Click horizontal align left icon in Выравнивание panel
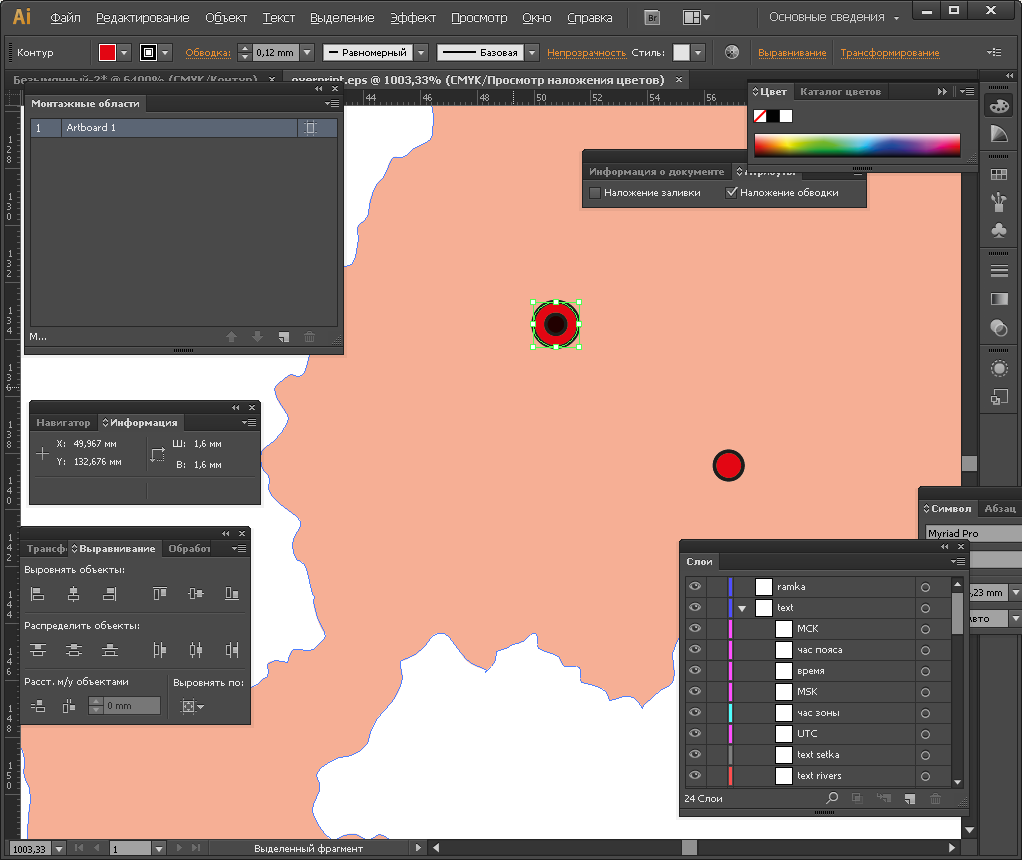The image size is (1022, 860). pyautogui.click(x=37, y=594)
